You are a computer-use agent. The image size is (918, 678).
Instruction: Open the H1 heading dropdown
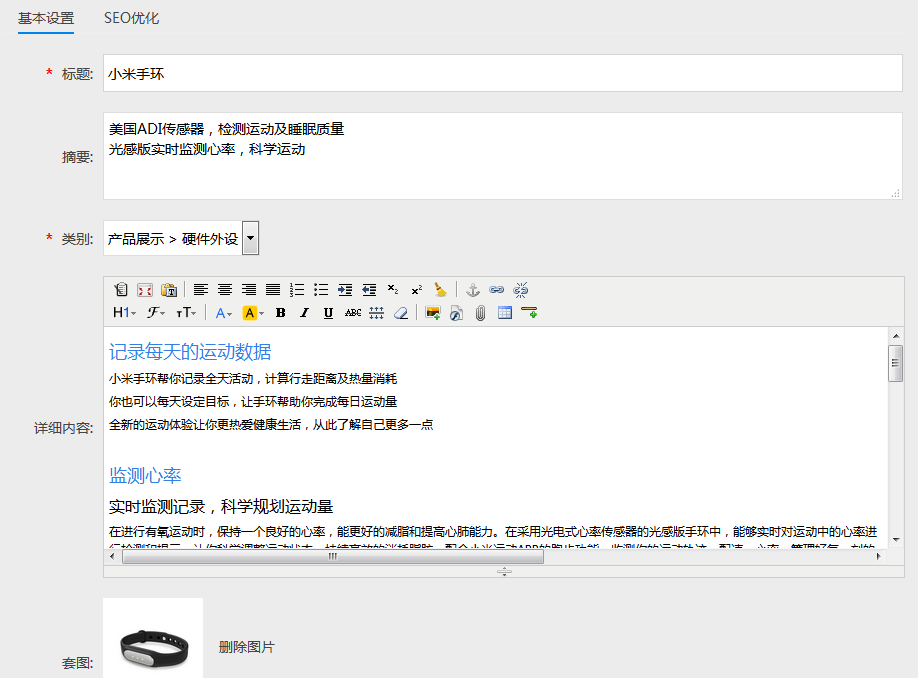click(124, 313)
